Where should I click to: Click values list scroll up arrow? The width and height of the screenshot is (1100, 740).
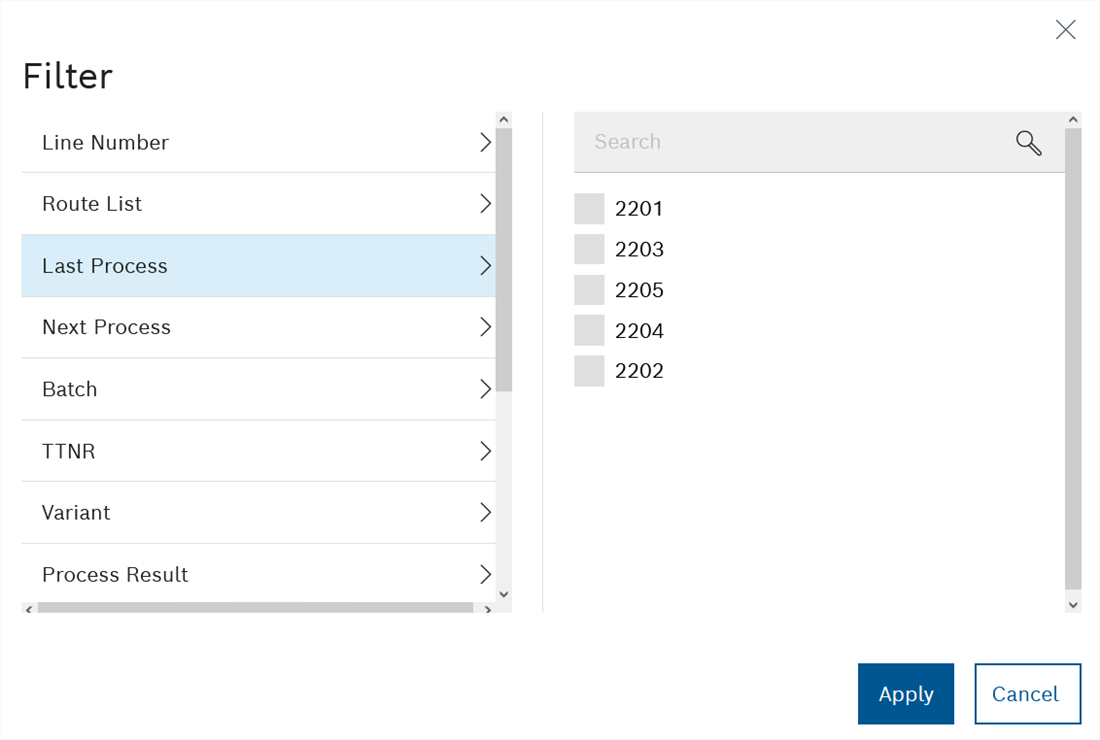(x=1073, y=120)
